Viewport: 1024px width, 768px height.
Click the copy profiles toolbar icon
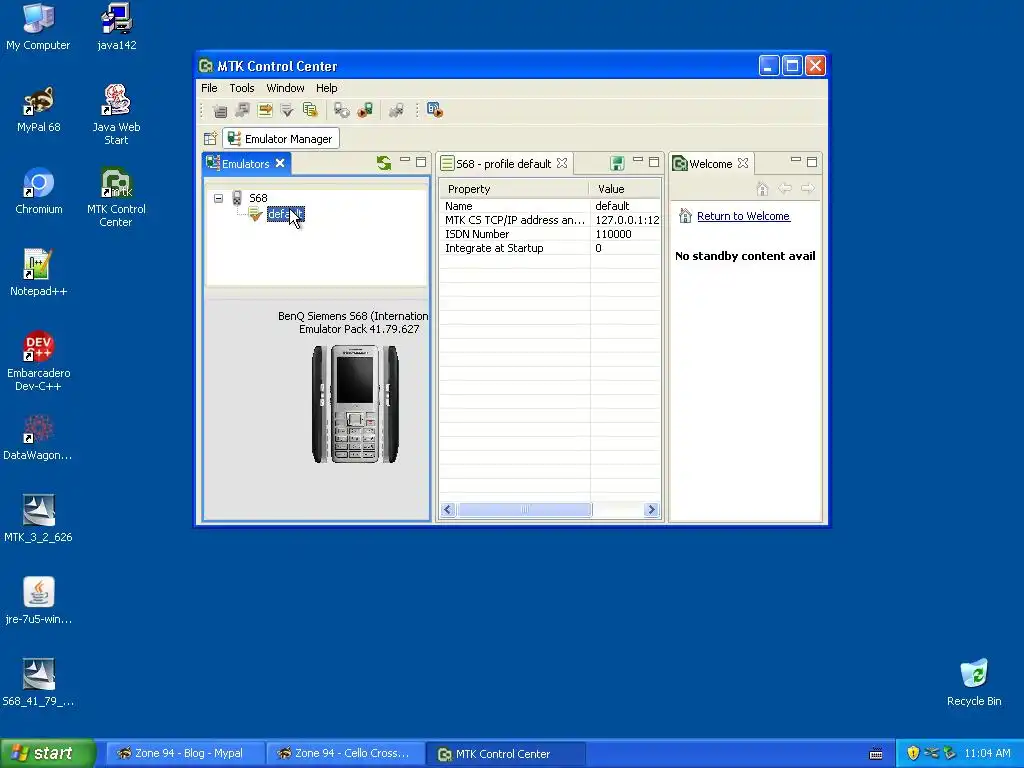pyautogui.click(x=310, y=110)
